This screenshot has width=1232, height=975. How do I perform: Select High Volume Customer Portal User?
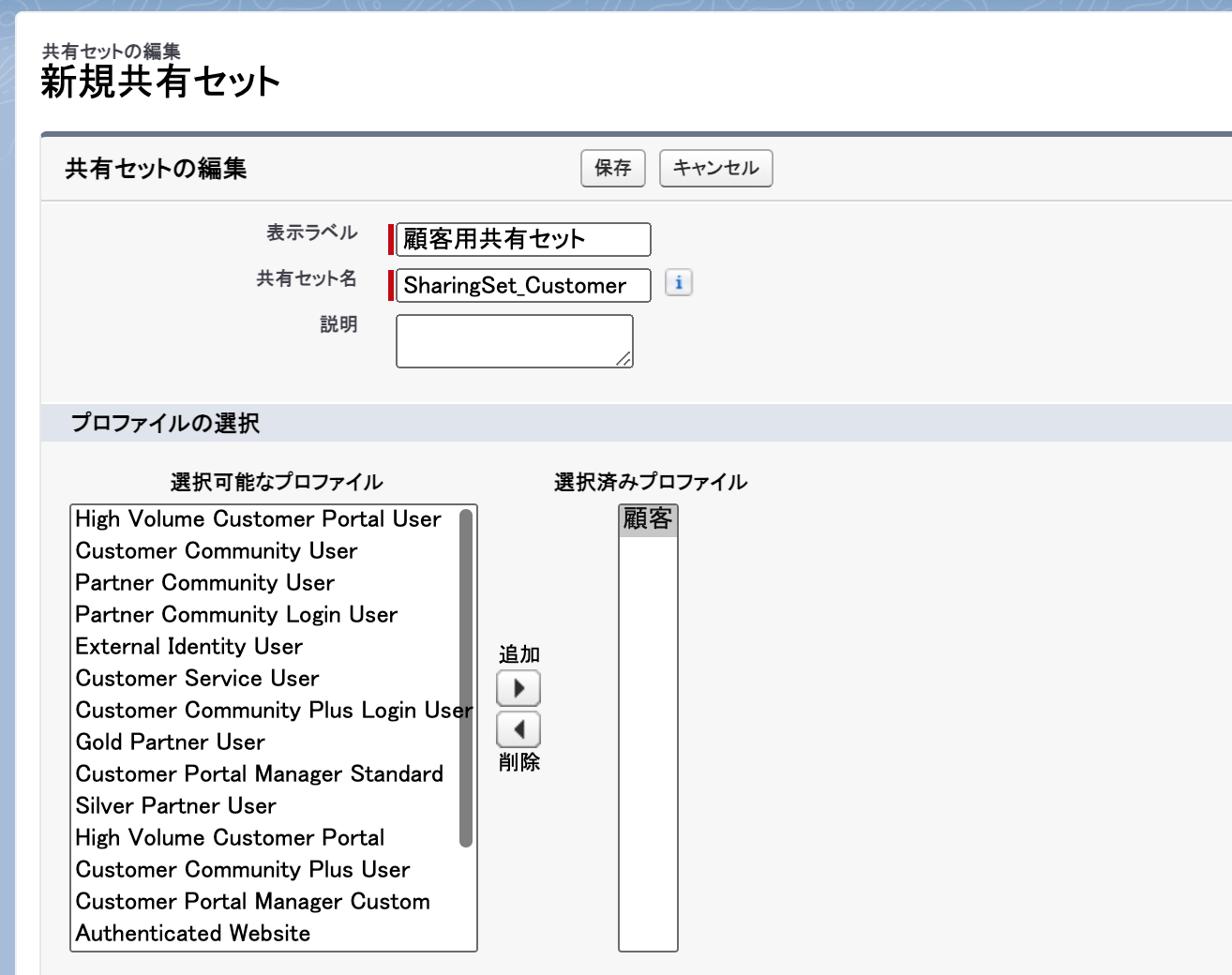coord(265,519)
